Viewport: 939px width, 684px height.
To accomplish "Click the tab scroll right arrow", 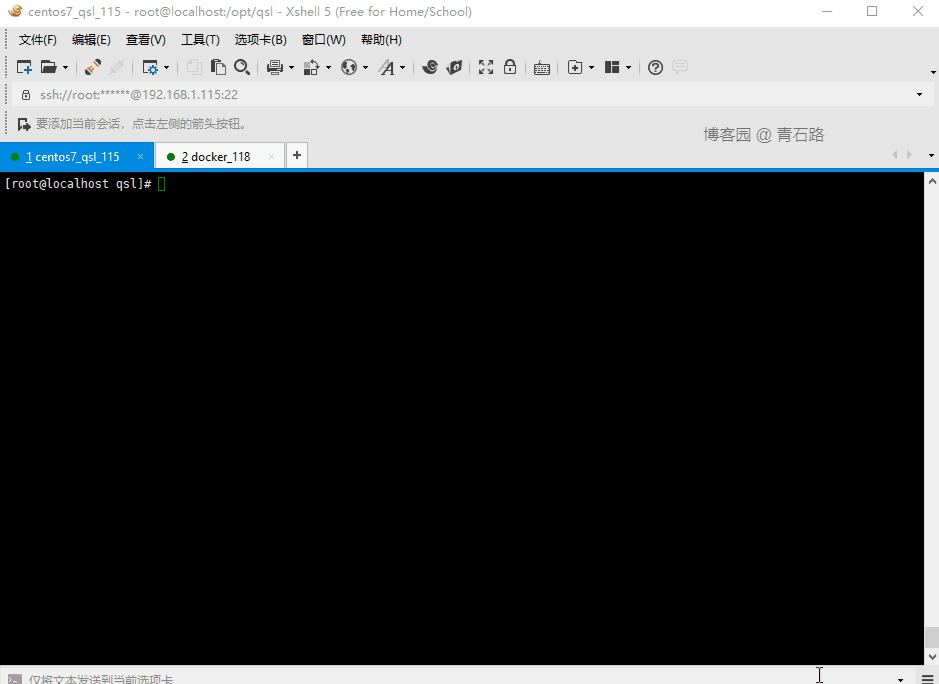I will pyautogui.click(x=910, y=155).
